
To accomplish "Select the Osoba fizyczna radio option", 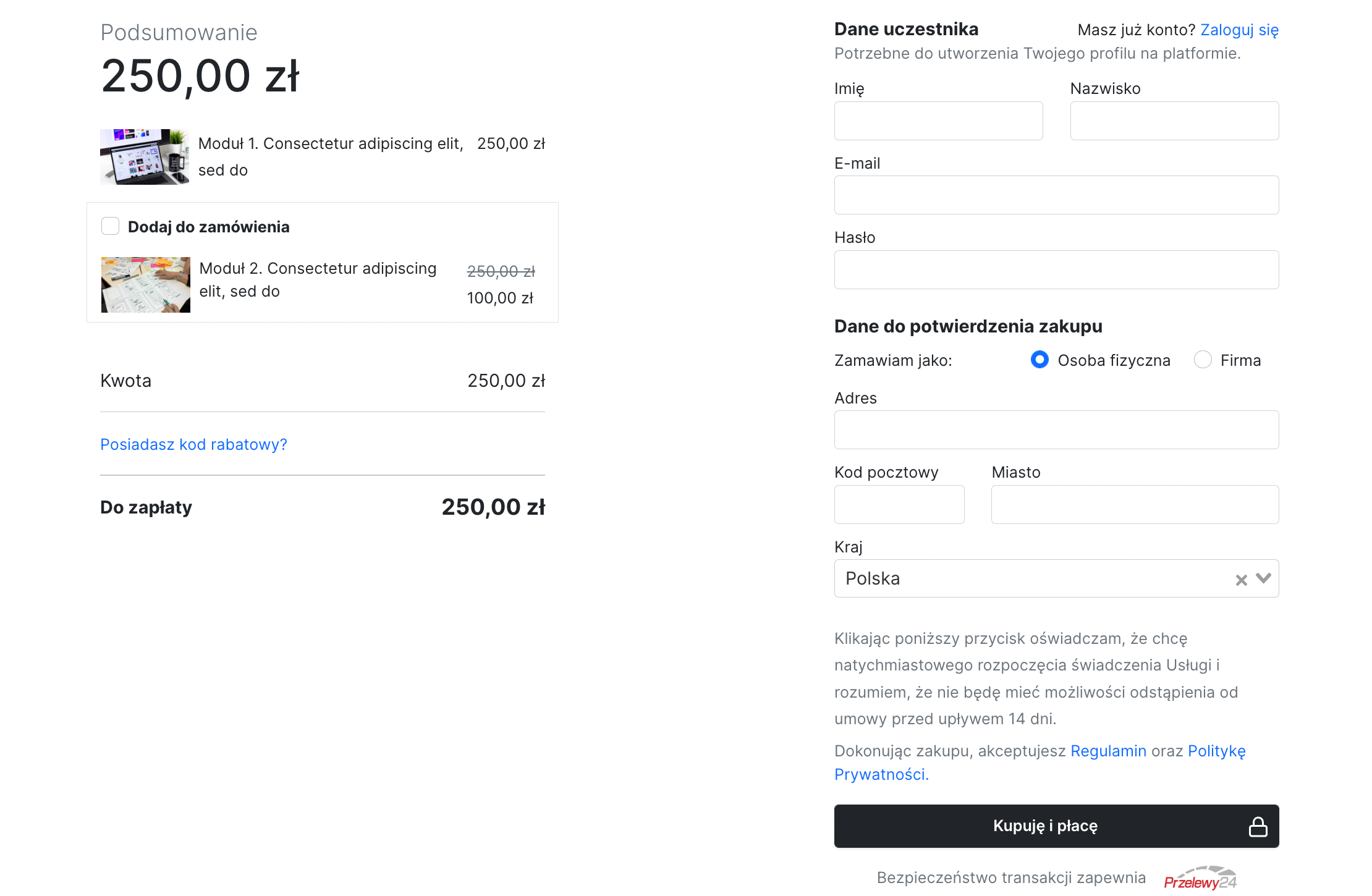I will tap(1040, 360).
